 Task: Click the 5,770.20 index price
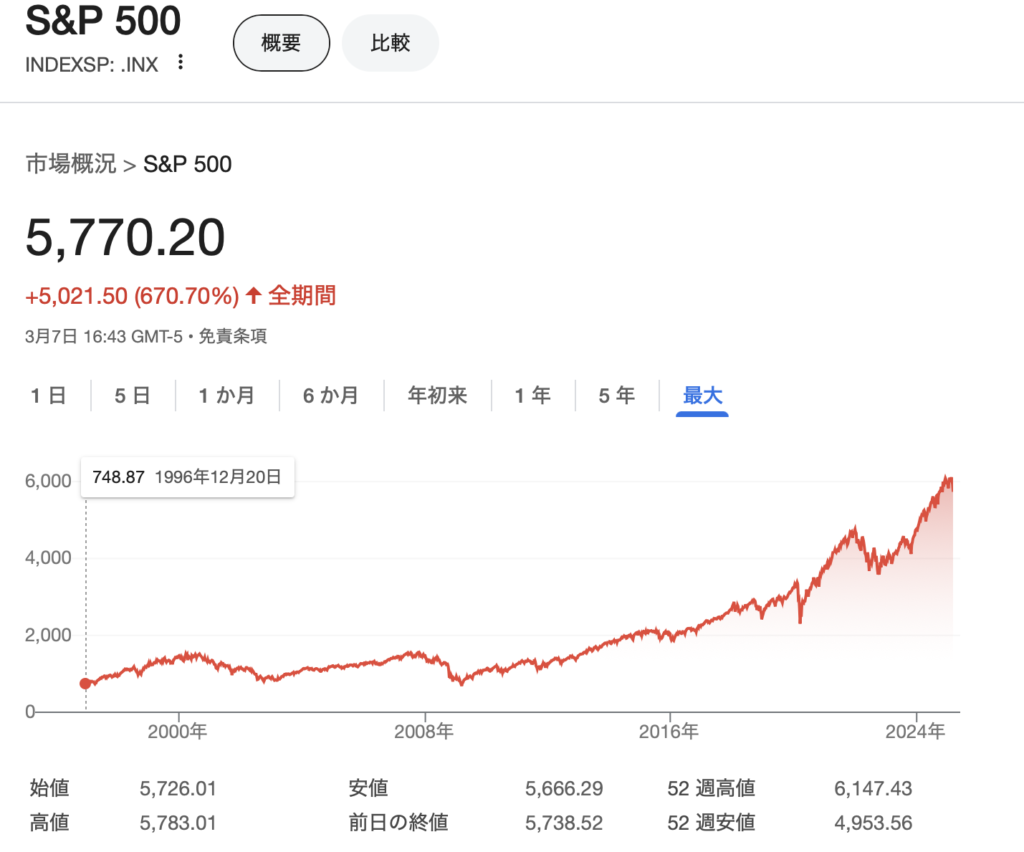(x=125, y=238)
